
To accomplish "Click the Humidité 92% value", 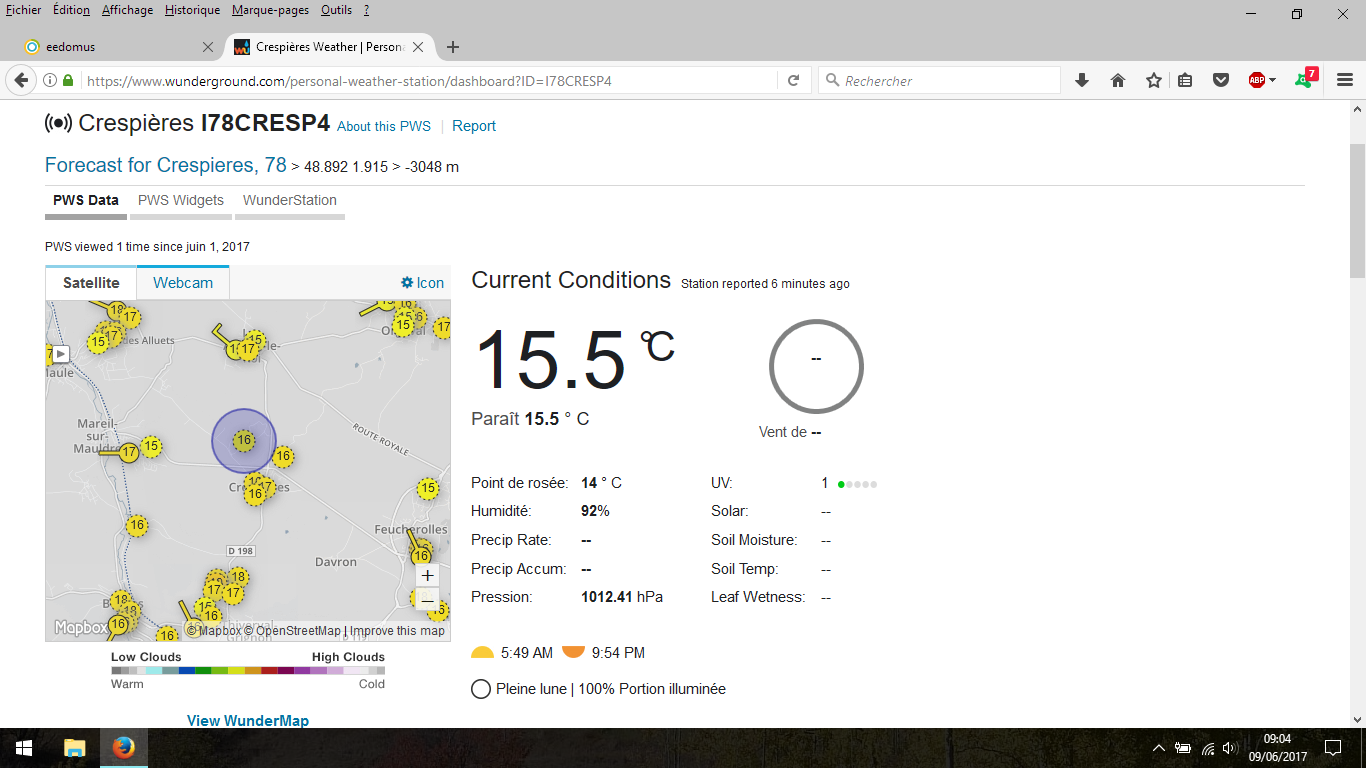I will [x=595, y=511].
